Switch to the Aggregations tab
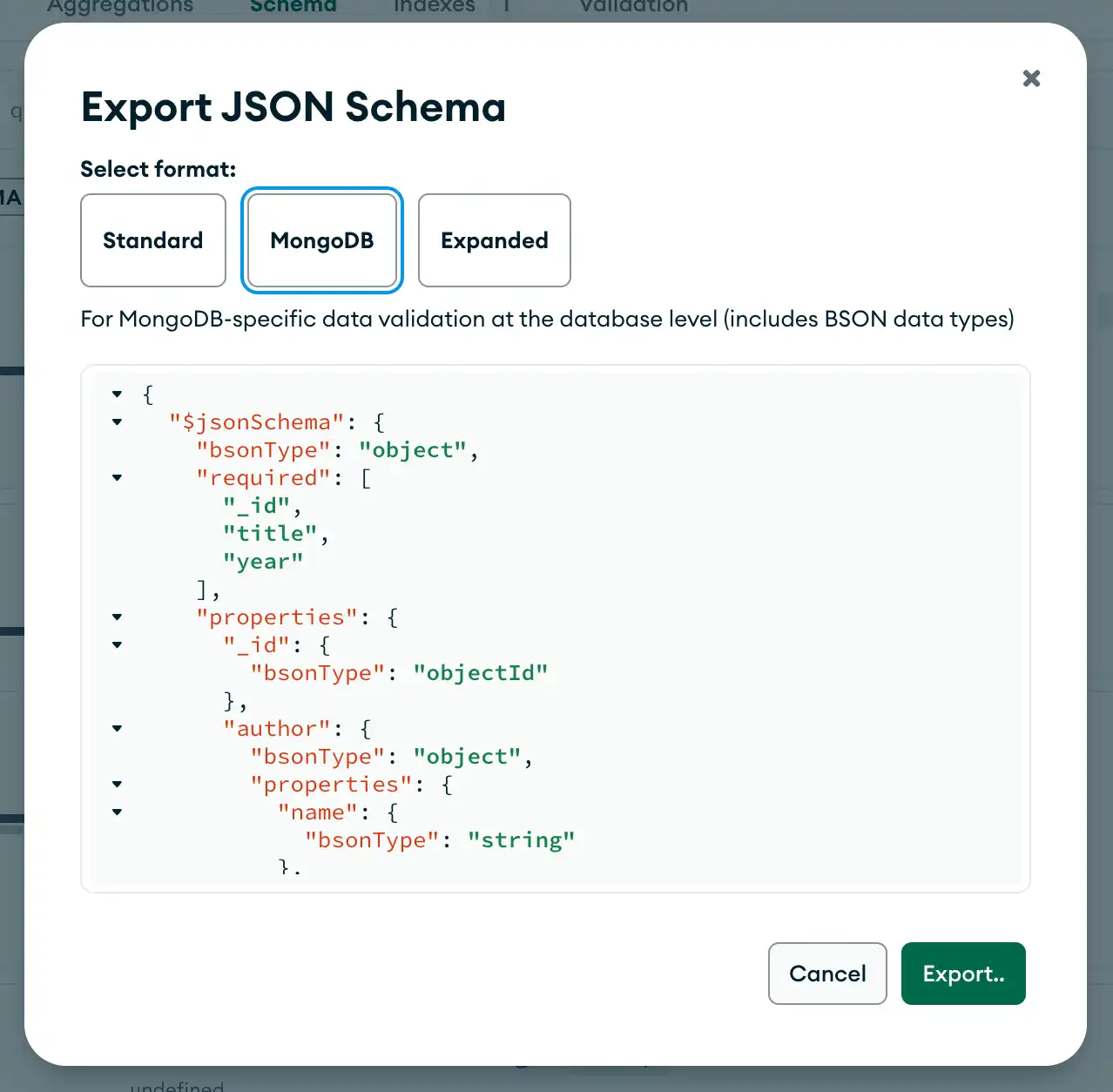The height and width of the screenshot is (1092, 1113). [119, 7]
